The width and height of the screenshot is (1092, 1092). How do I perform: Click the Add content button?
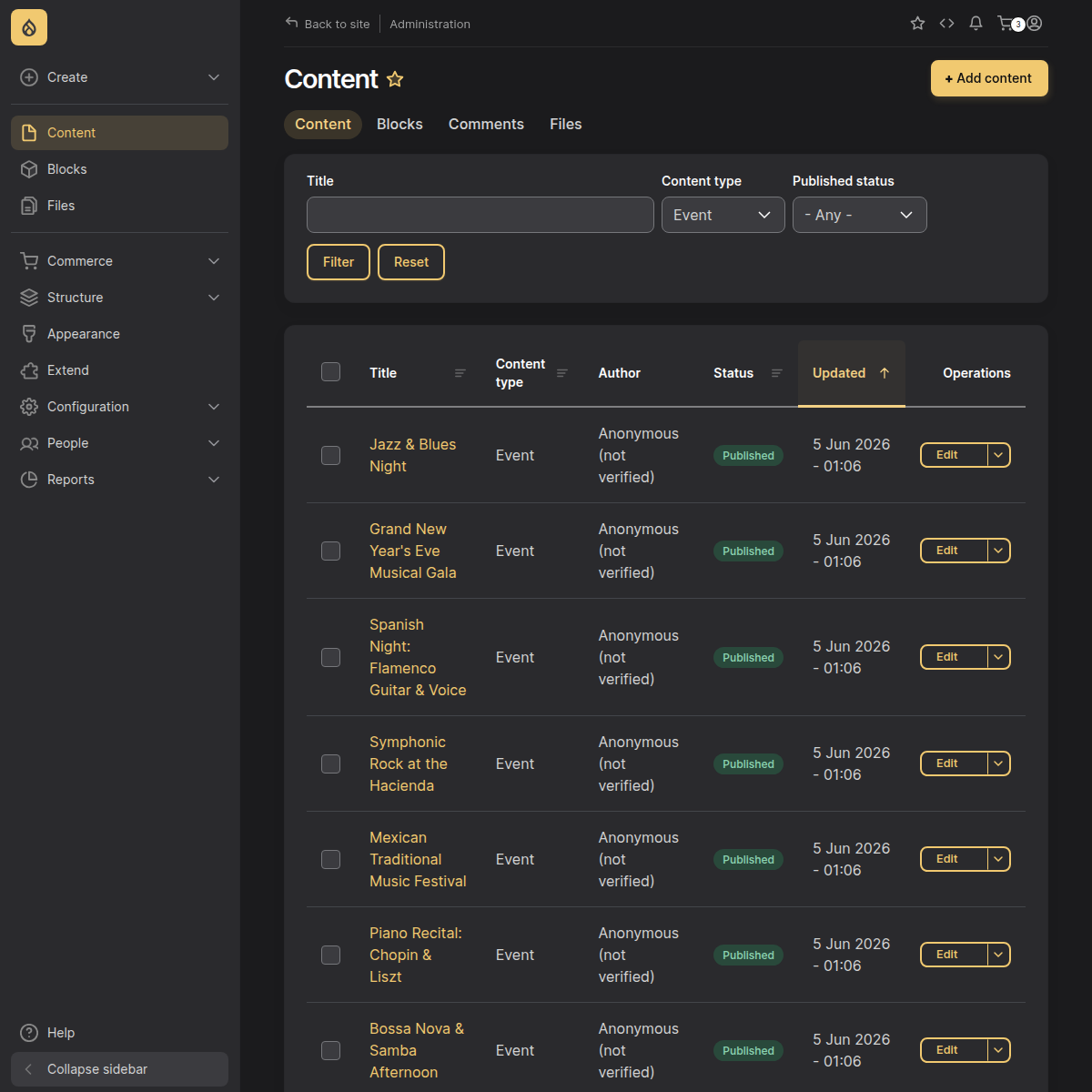[x=989, y=78]
